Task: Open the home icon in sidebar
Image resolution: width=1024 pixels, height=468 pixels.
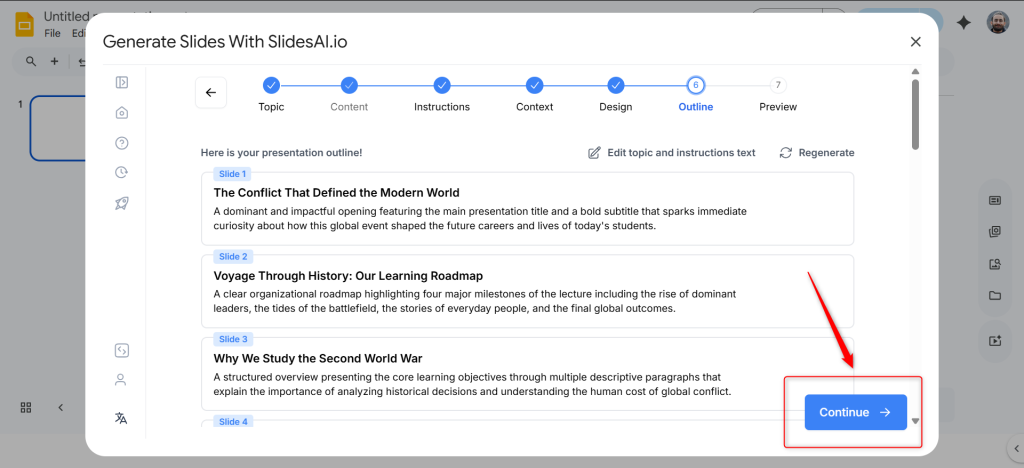Action: [121, 113]
